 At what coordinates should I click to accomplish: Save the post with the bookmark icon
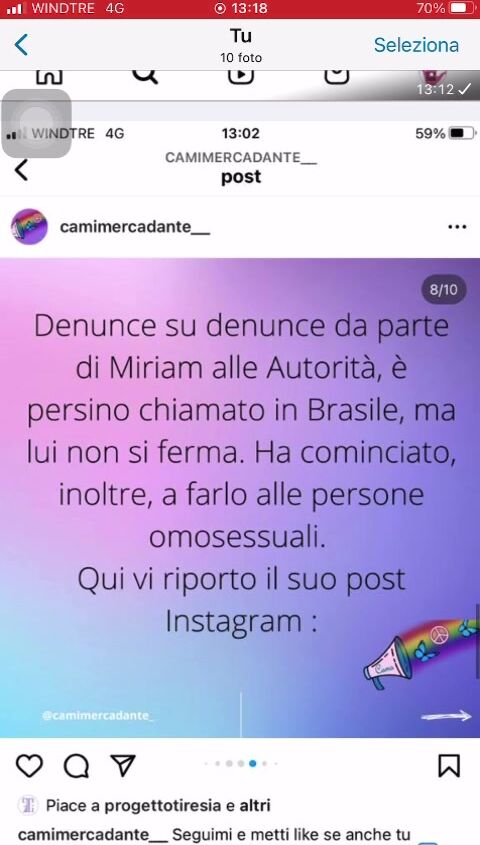click(449, 765)
